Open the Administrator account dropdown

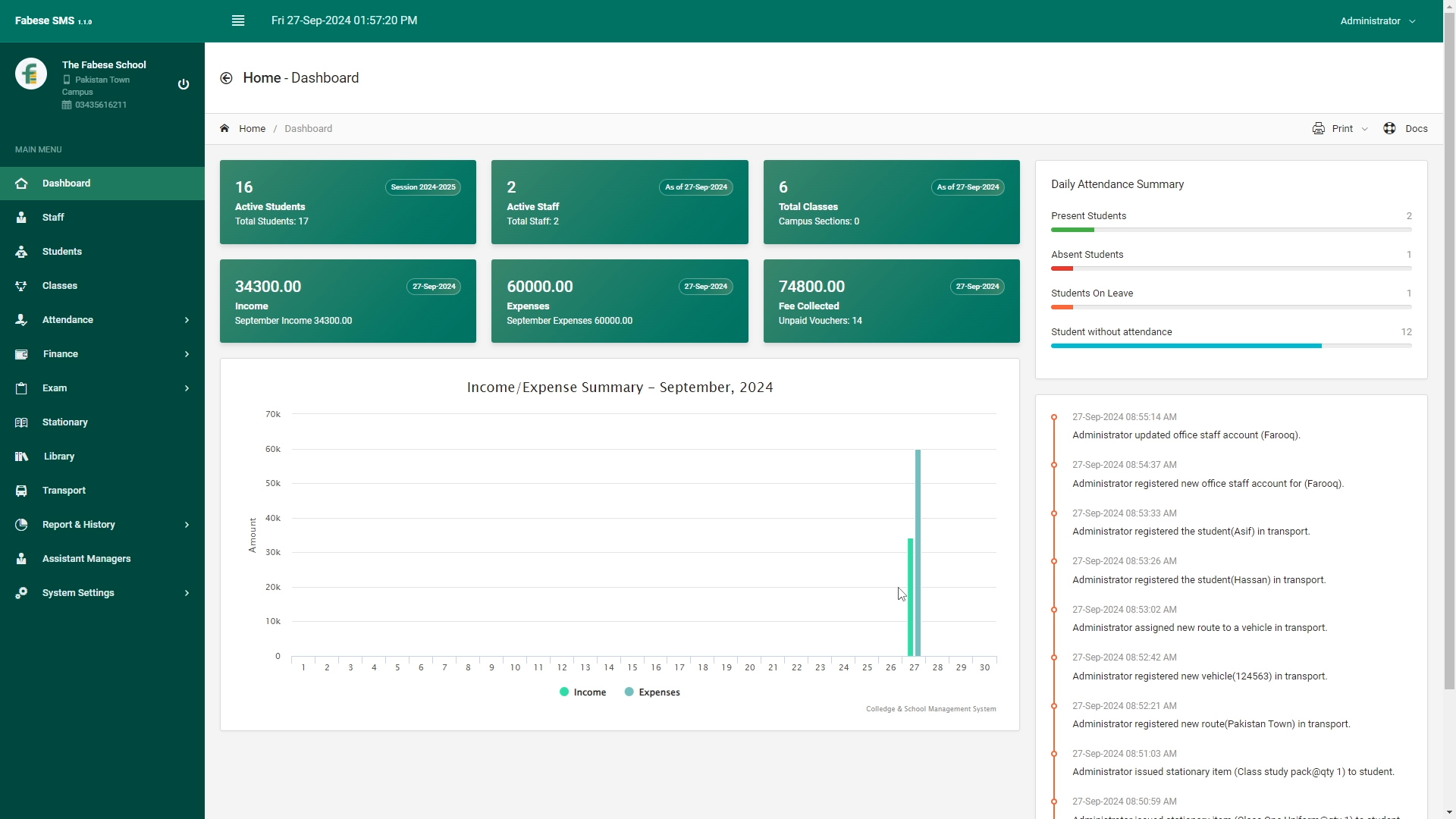(1378, 21)
